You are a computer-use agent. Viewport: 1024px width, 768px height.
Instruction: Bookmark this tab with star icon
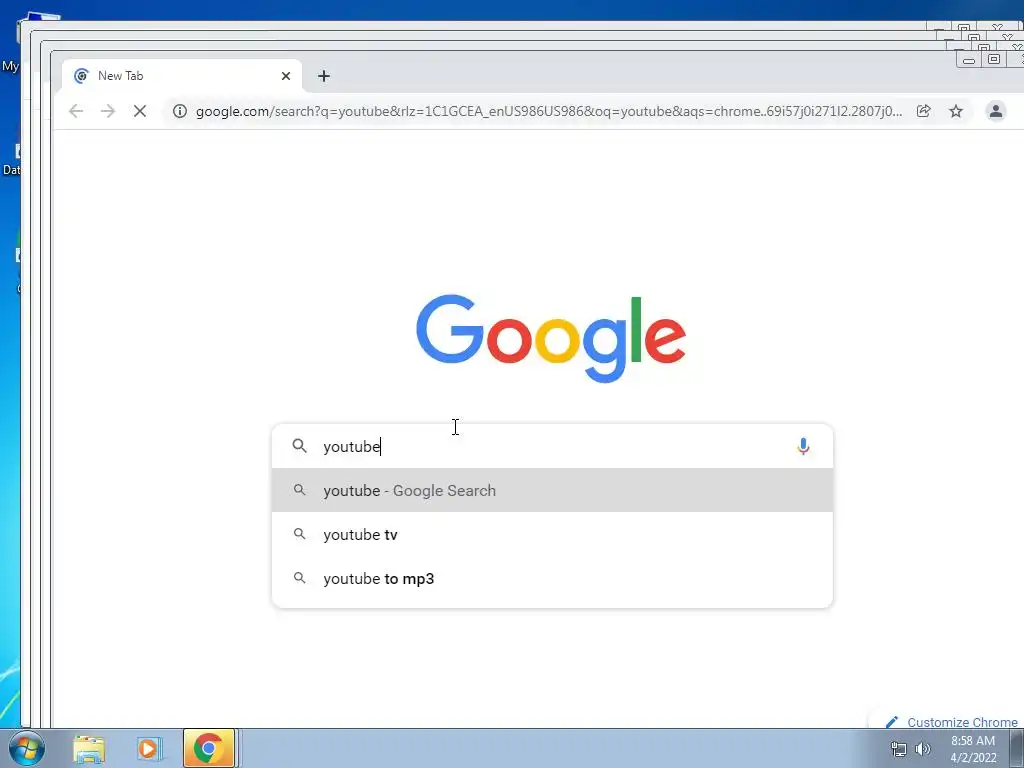pos(956,111)
